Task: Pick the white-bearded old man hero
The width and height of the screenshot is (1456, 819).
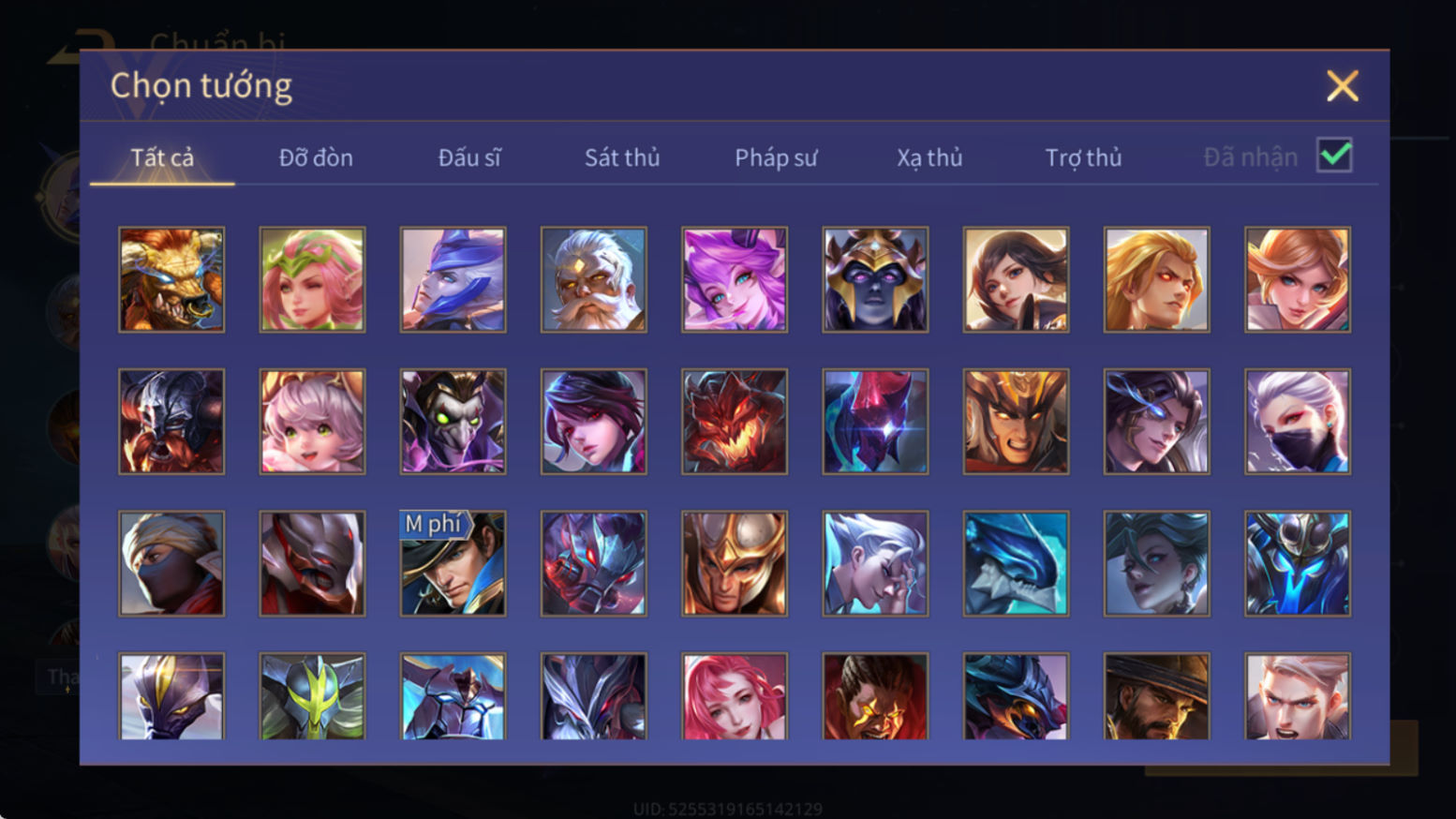Action: [593, 279]
